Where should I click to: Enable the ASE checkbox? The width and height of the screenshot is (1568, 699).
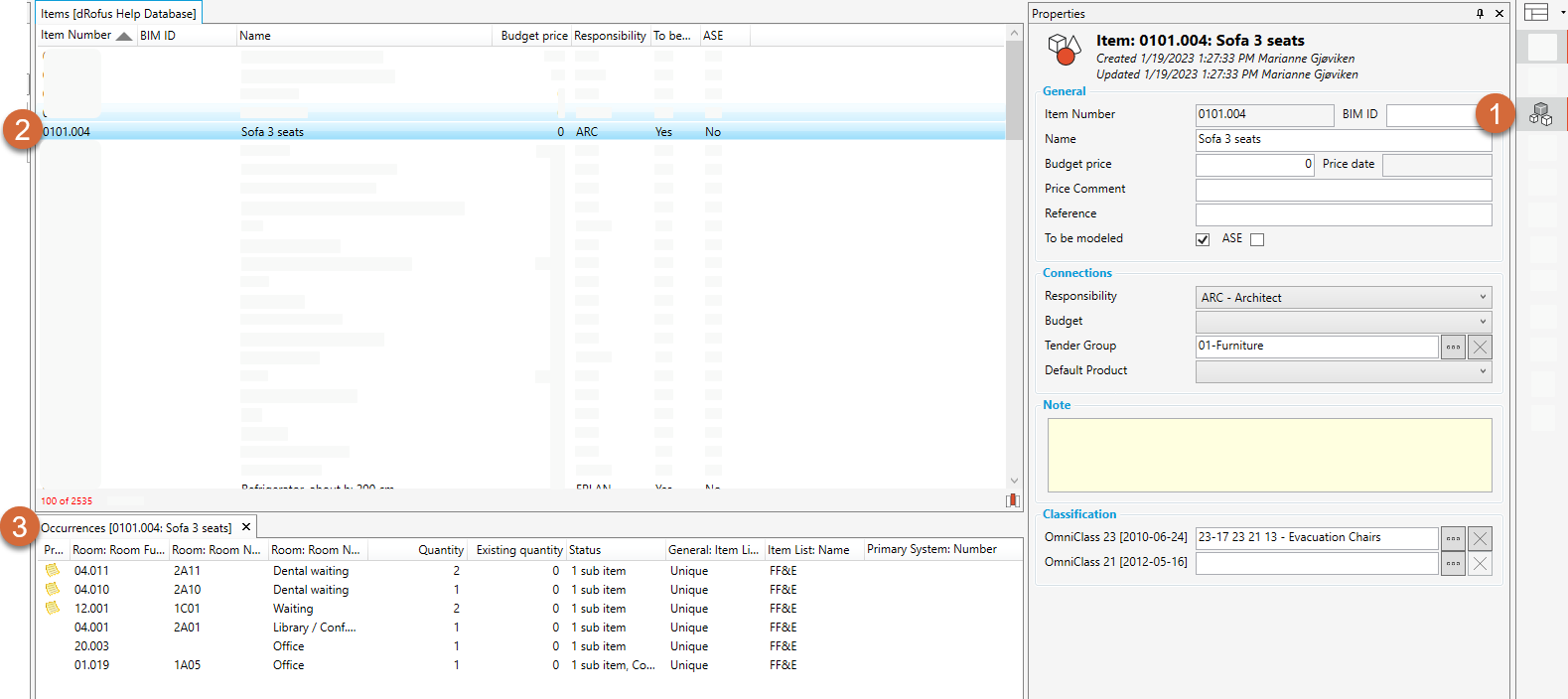1257,239
